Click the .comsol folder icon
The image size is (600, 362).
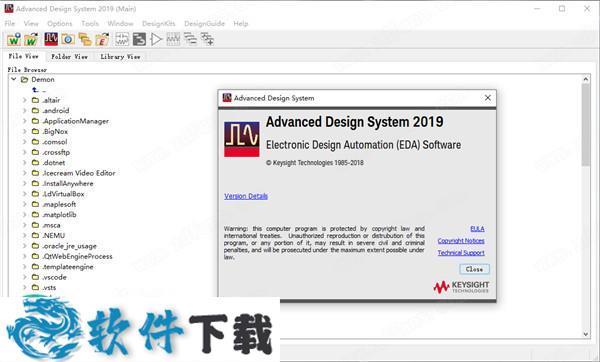tap(36, 142)
